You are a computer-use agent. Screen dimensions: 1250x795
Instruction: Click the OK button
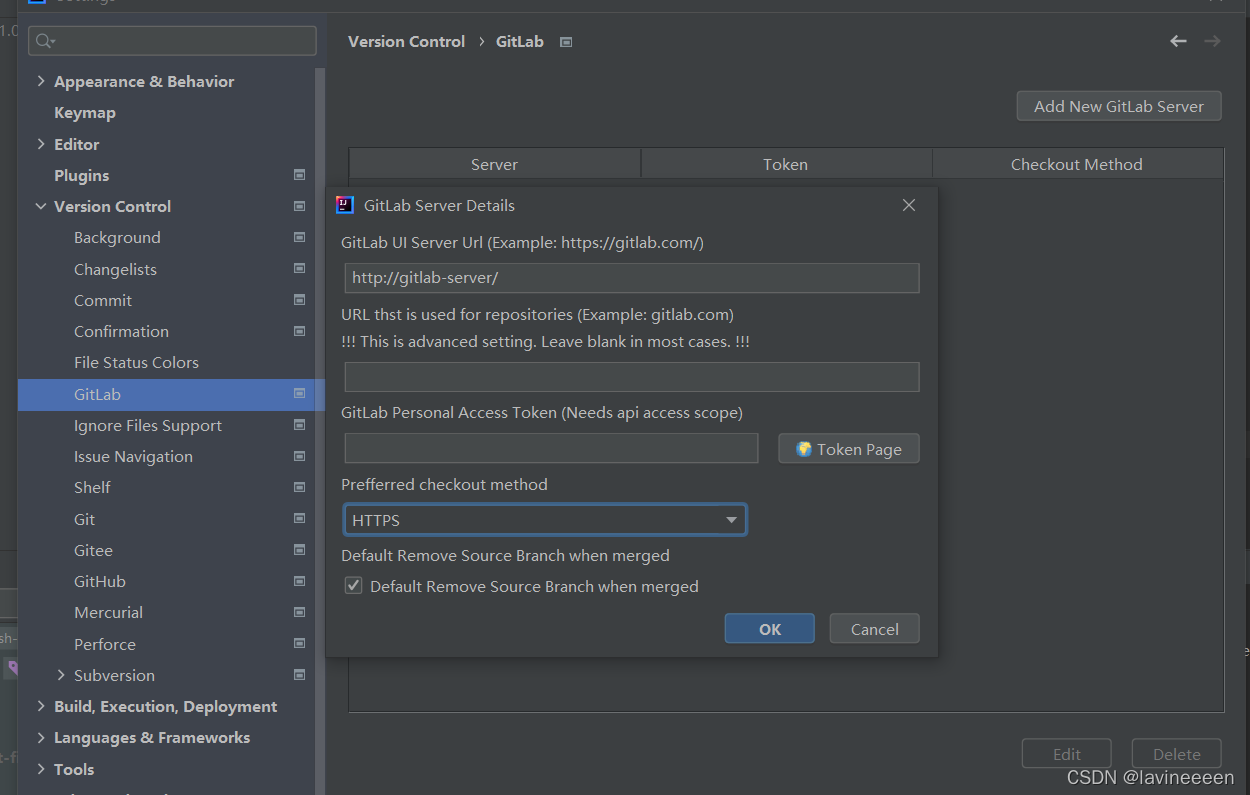coord(770,629)
